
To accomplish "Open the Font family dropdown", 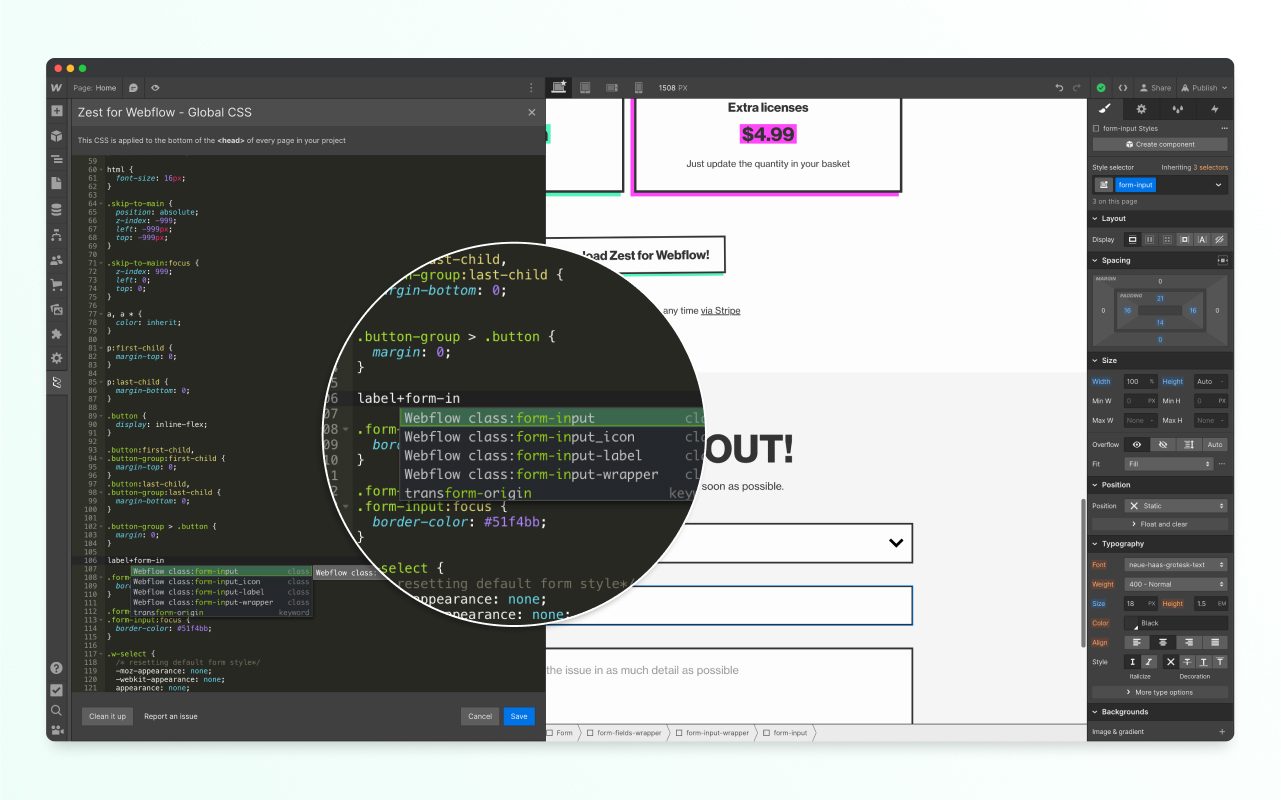I will (x=1176, y=565).
